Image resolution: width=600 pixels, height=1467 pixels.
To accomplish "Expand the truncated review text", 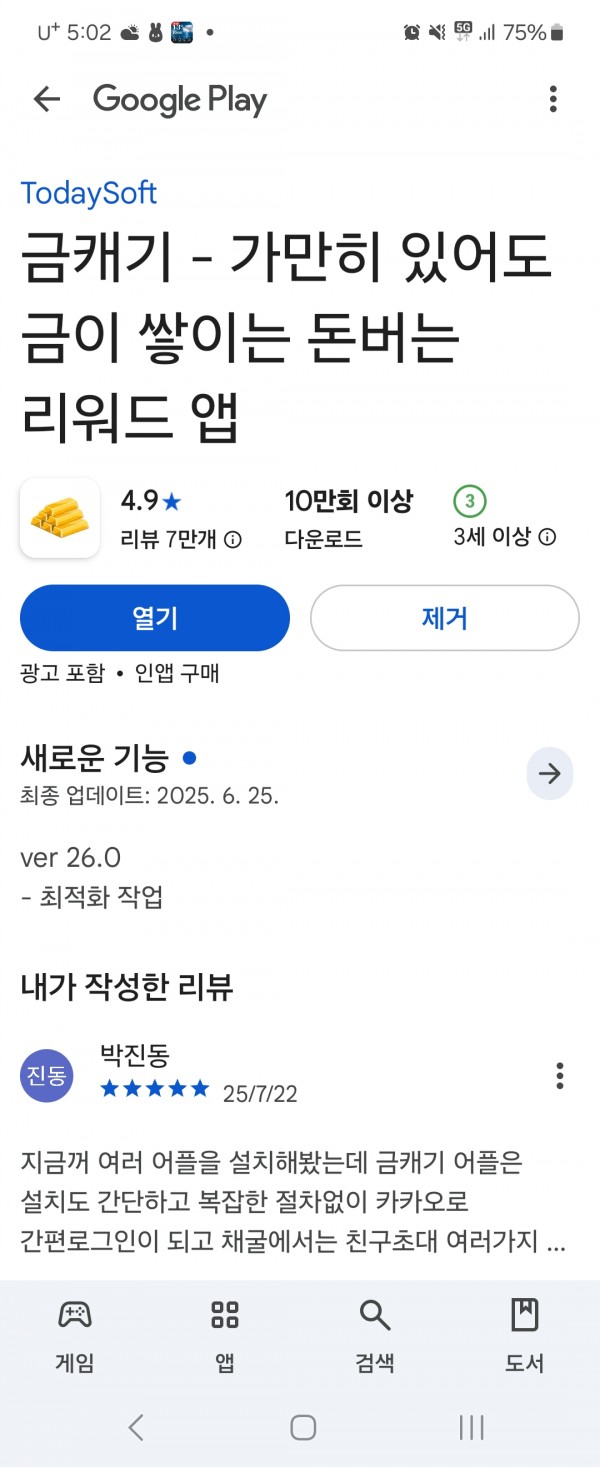I will point(293,1203).
